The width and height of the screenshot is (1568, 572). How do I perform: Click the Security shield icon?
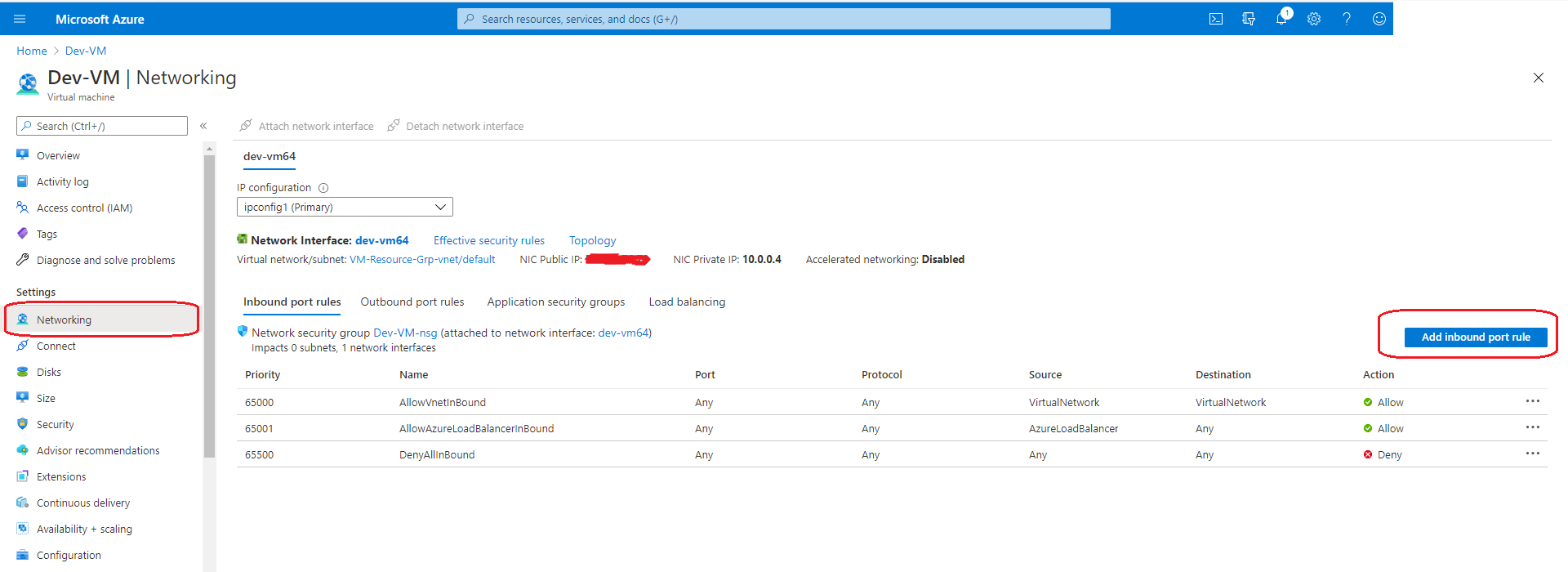(x=23, y=424)
